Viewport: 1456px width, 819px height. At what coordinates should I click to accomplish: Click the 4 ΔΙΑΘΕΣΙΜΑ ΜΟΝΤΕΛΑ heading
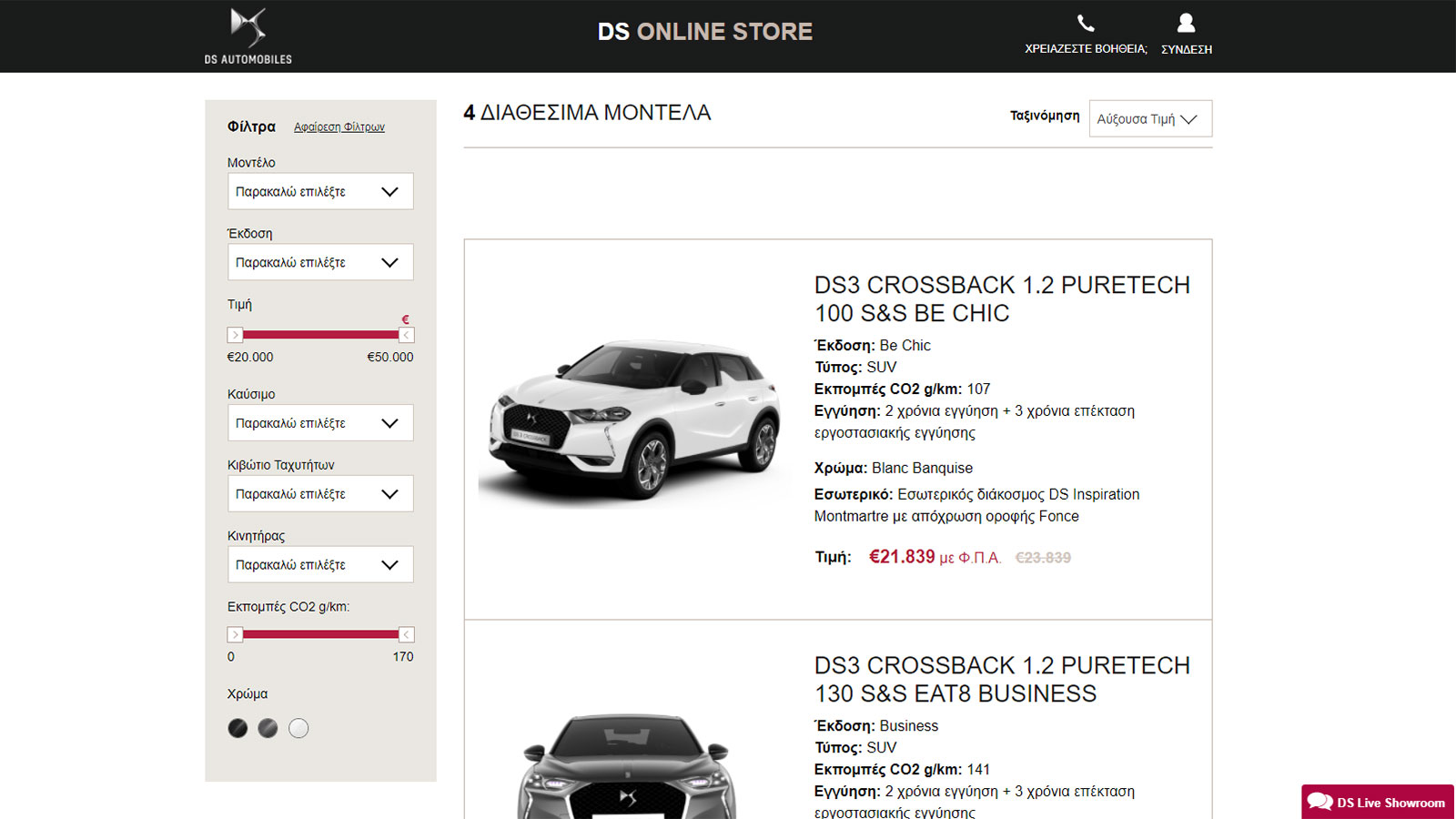(587, 113)
